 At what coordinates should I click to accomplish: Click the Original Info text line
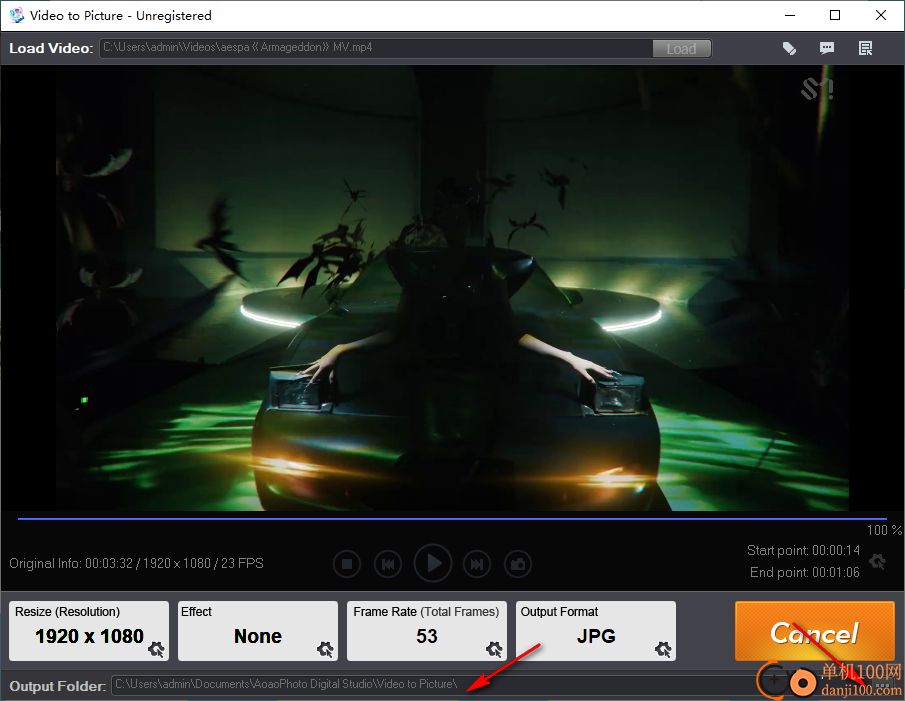[x=136, y=563]
